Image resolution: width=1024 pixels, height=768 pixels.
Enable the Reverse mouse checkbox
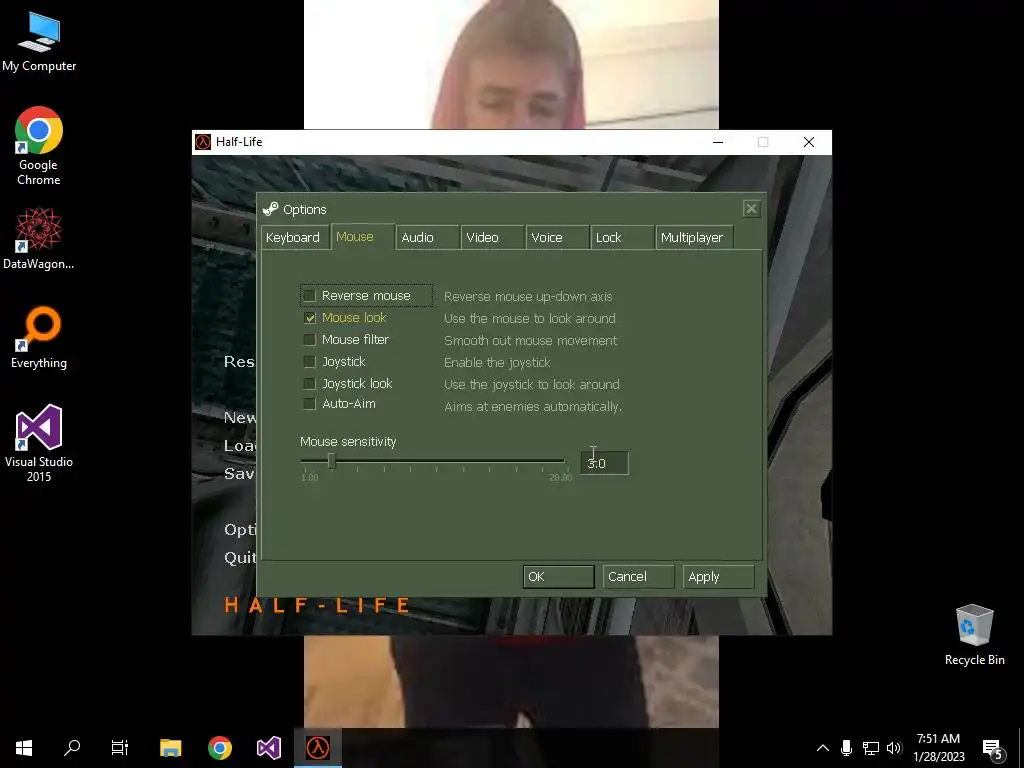[x=310, y=296]
